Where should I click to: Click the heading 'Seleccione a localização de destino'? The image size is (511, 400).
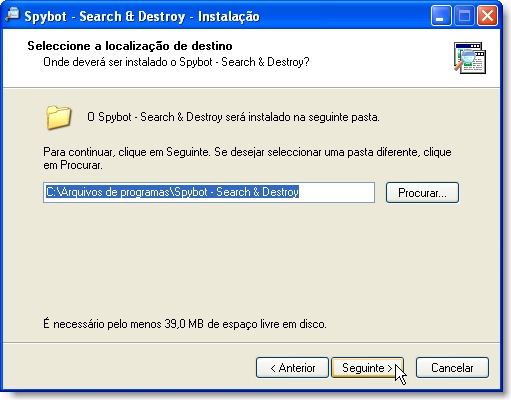click(x=130, y=46)
